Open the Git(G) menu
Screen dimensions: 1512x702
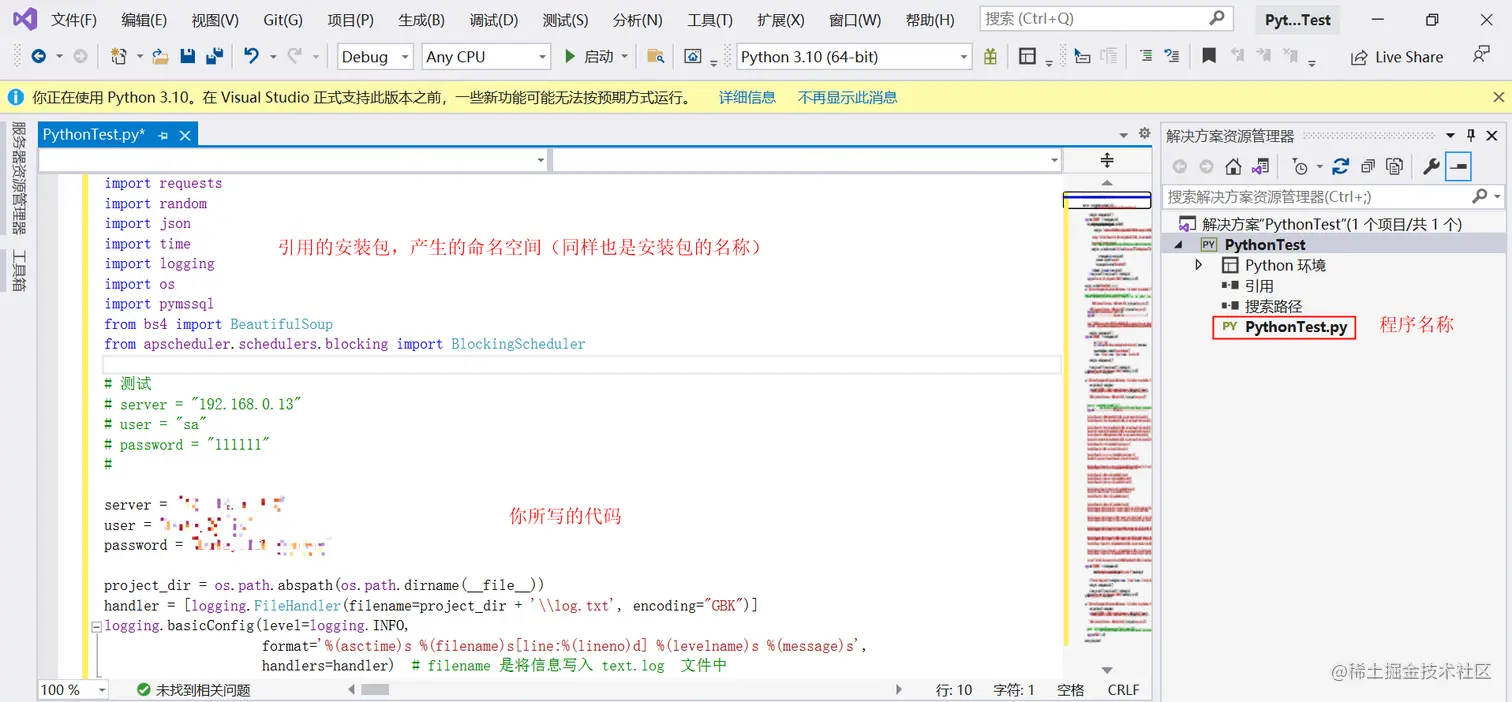pos(283,20)
